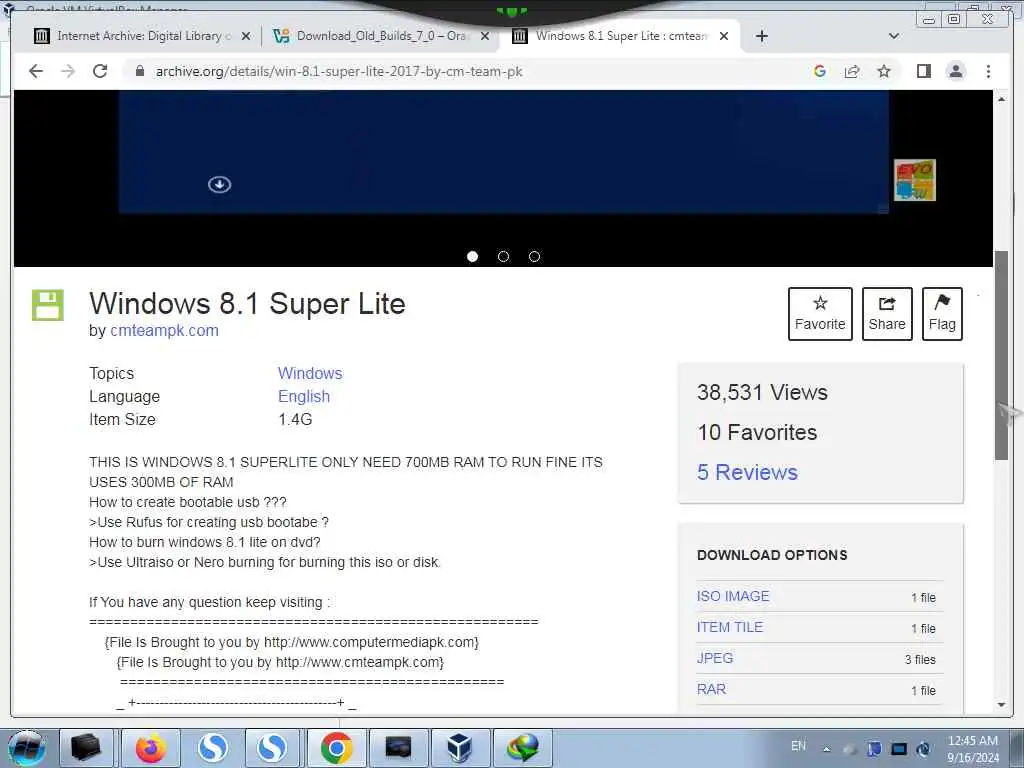Toggle the browser side panel
This screenshot has height=768, width=1024.
coord(923,71)
